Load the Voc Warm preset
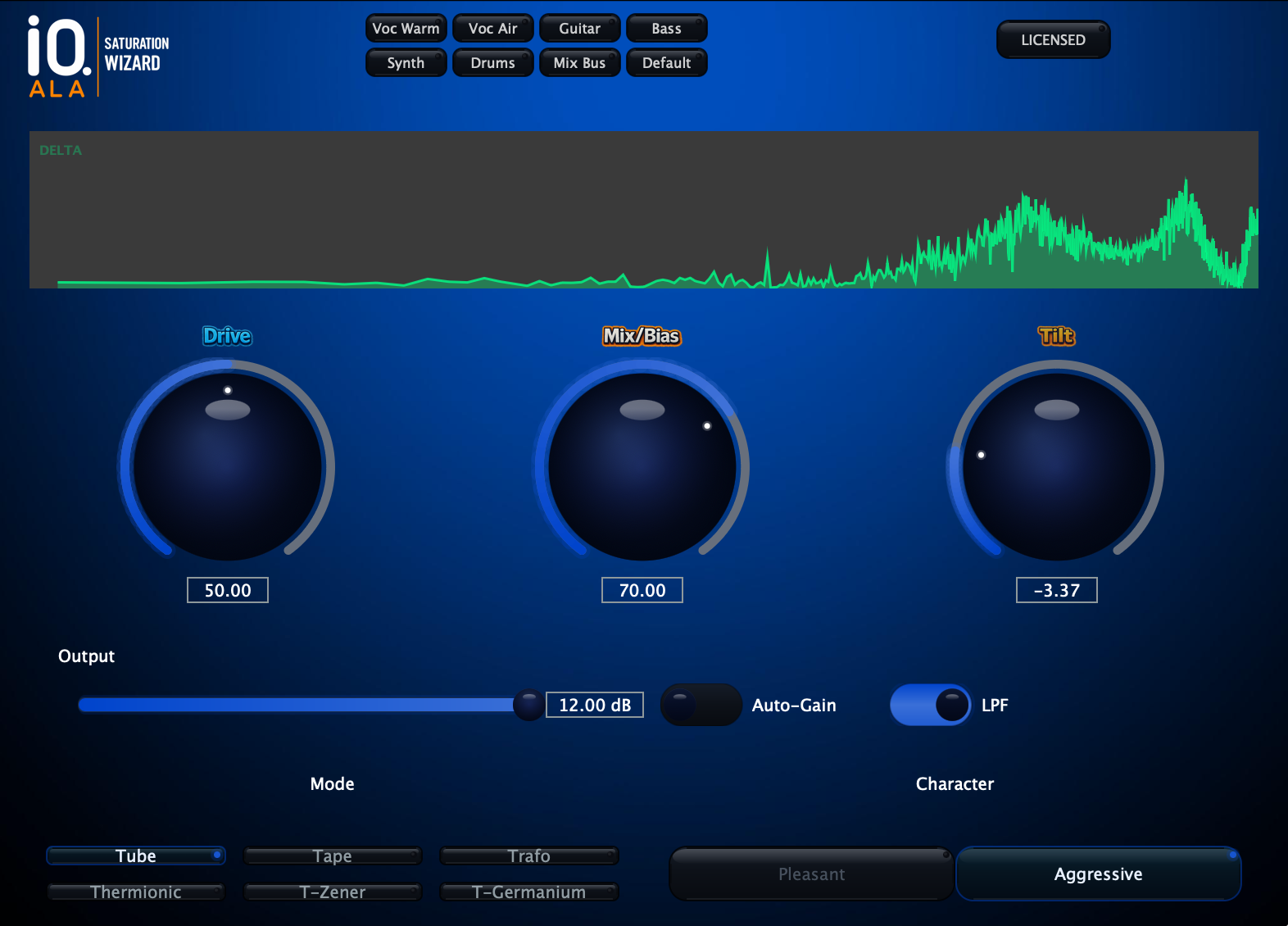The height and width of the screenshot is (926, 1288). [406, 29]
